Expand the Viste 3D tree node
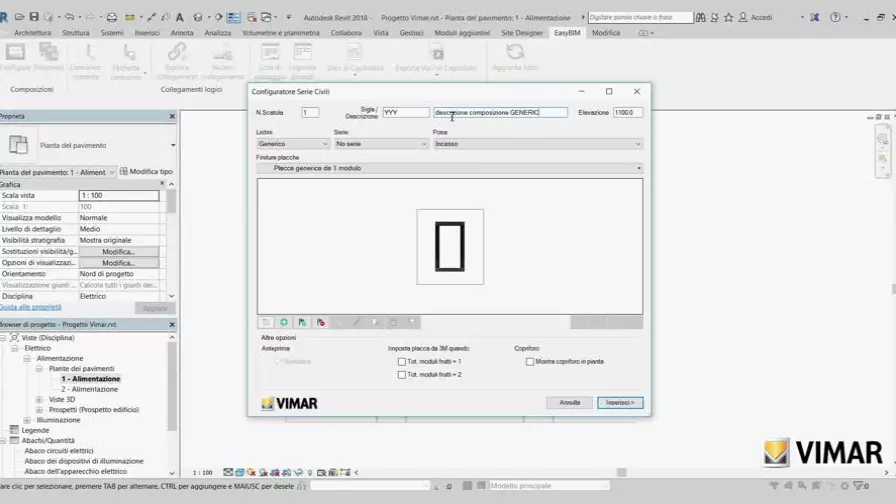This screenshot has width=896, height=504. tap(39, 399)
